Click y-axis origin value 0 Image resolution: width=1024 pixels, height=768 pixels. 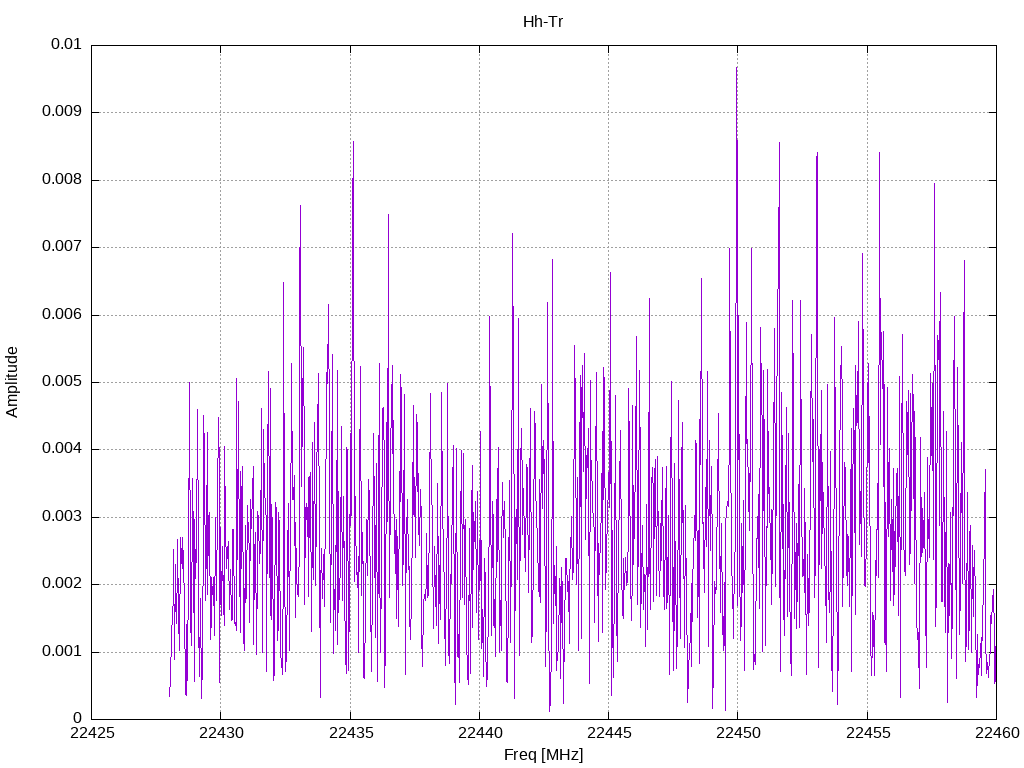click(x=77, y=718)
